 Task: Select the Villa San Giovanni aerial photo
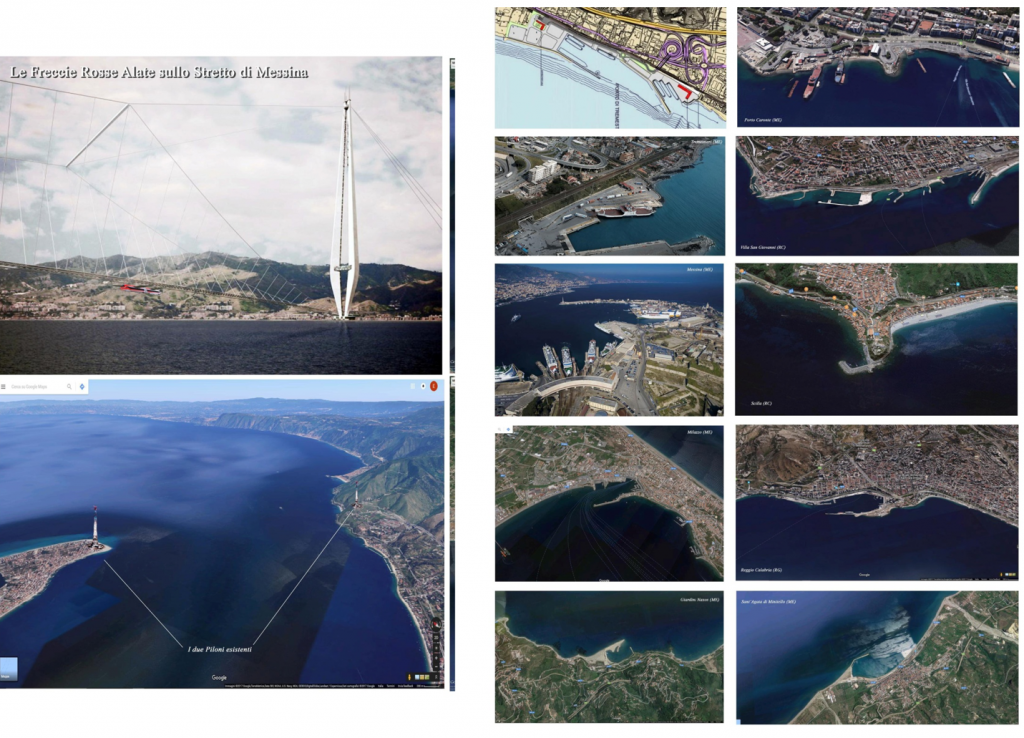(877, 196)
